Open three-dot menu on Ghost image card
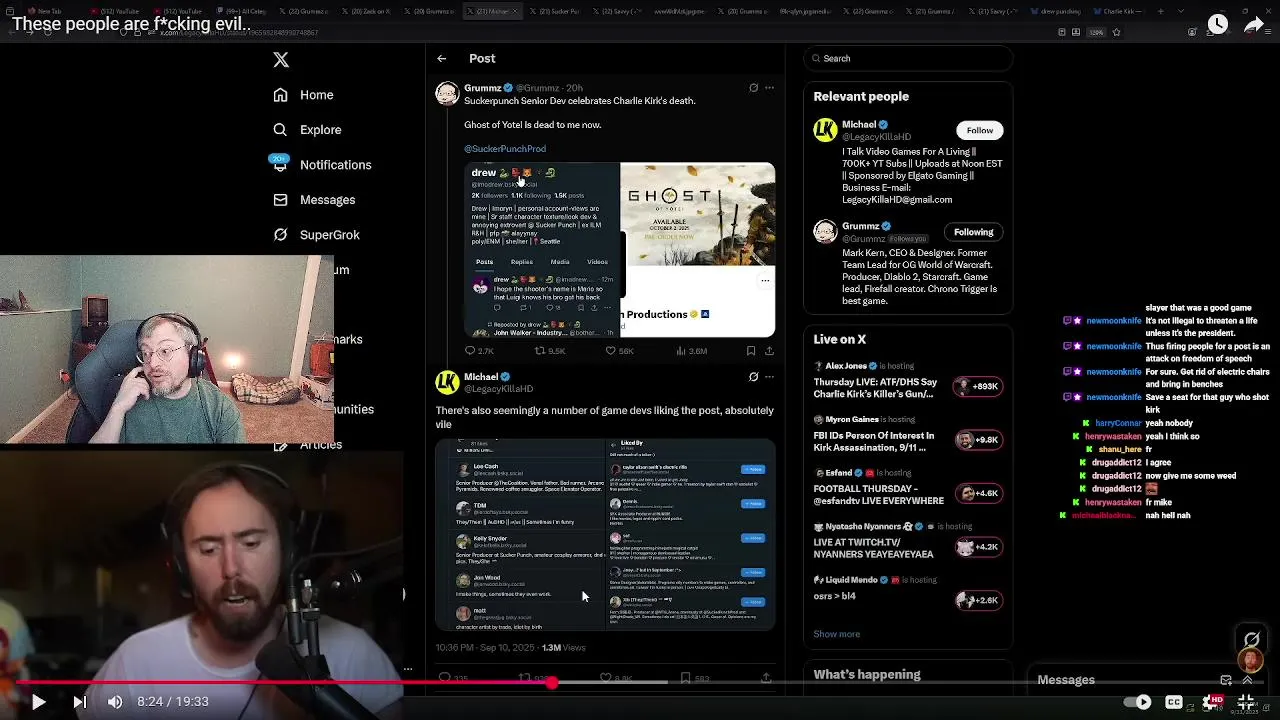 (765, 281)
